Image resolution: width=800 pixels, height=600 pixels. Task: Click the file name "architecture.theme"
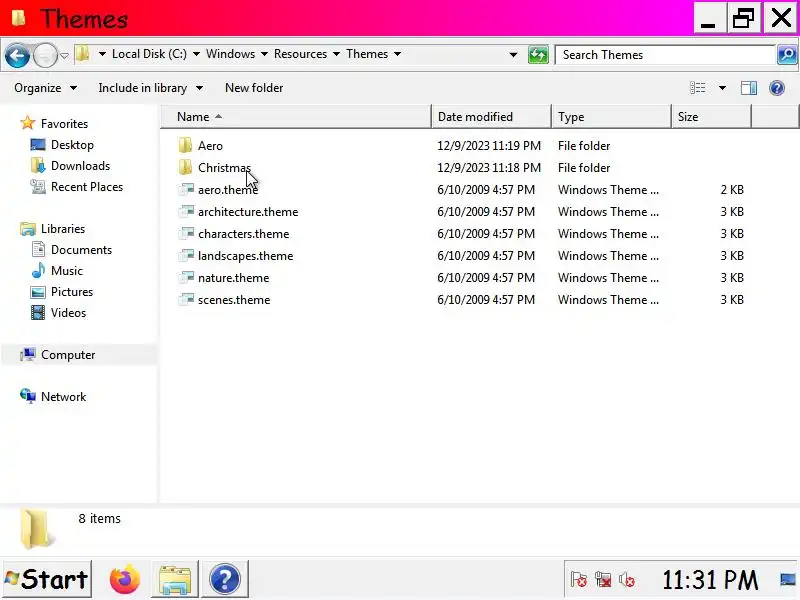coord(248,212)
